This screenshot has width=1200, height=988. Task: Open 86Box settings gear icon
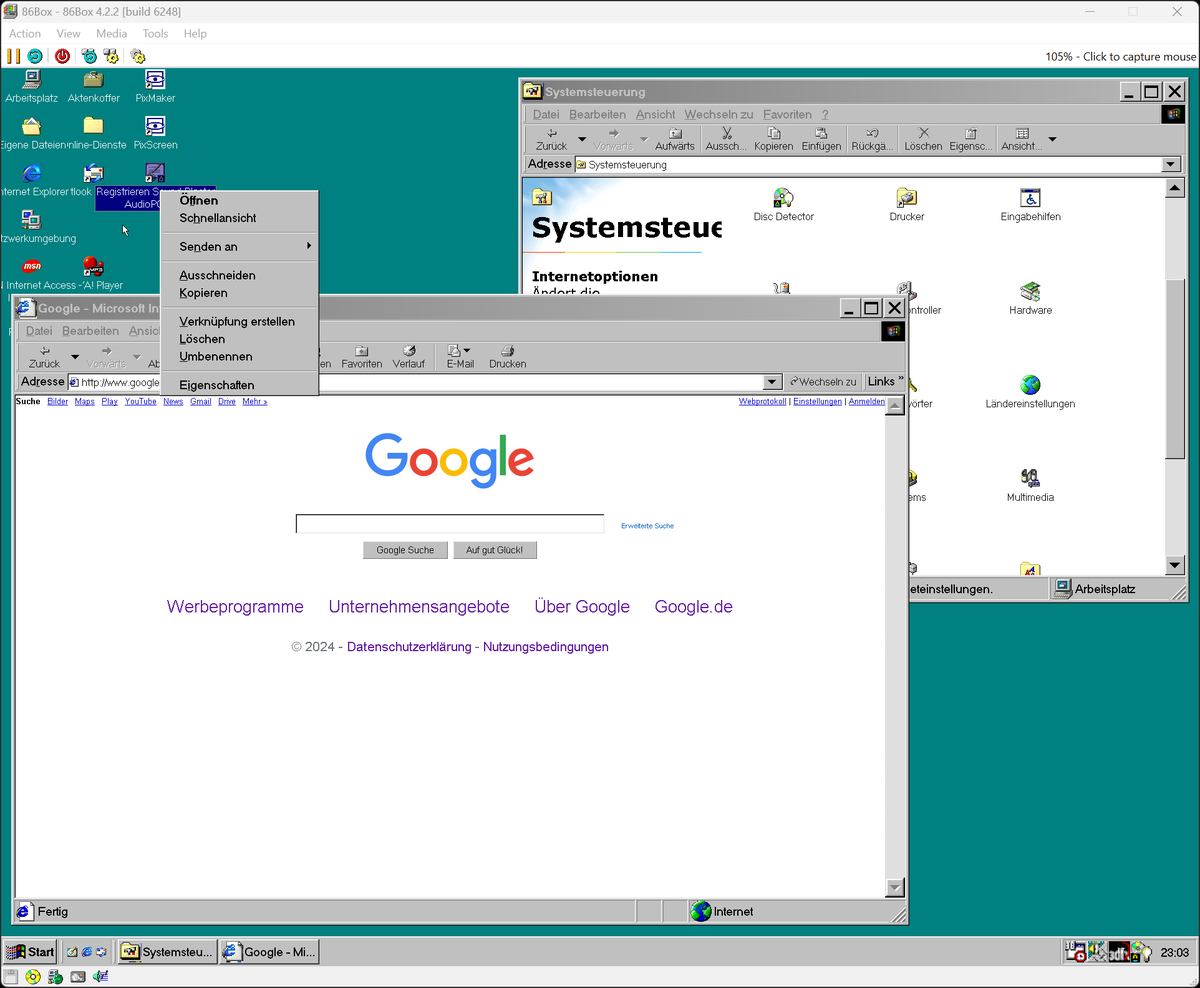pos(138,56)
